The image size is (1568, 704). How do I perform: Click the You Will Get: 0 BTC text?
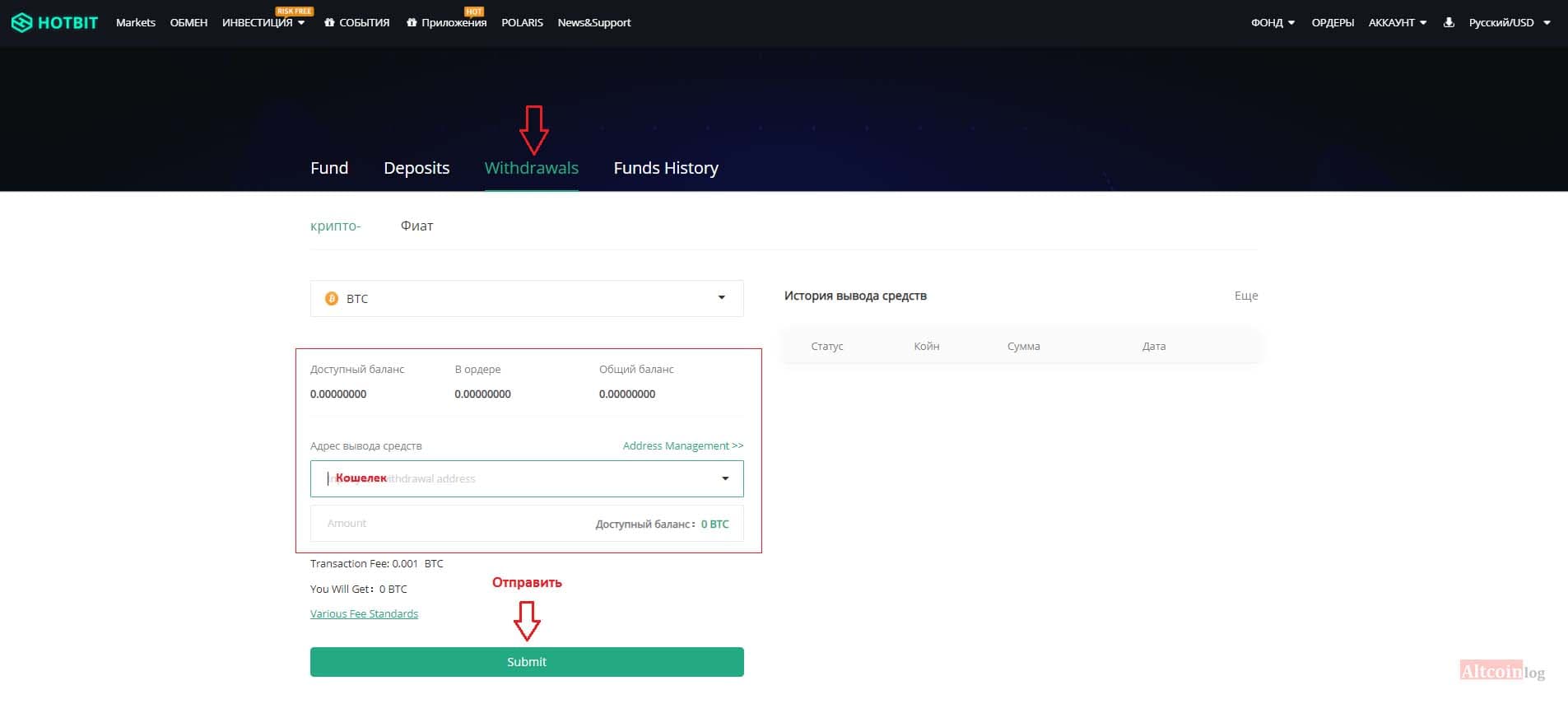tap(359, 589)
